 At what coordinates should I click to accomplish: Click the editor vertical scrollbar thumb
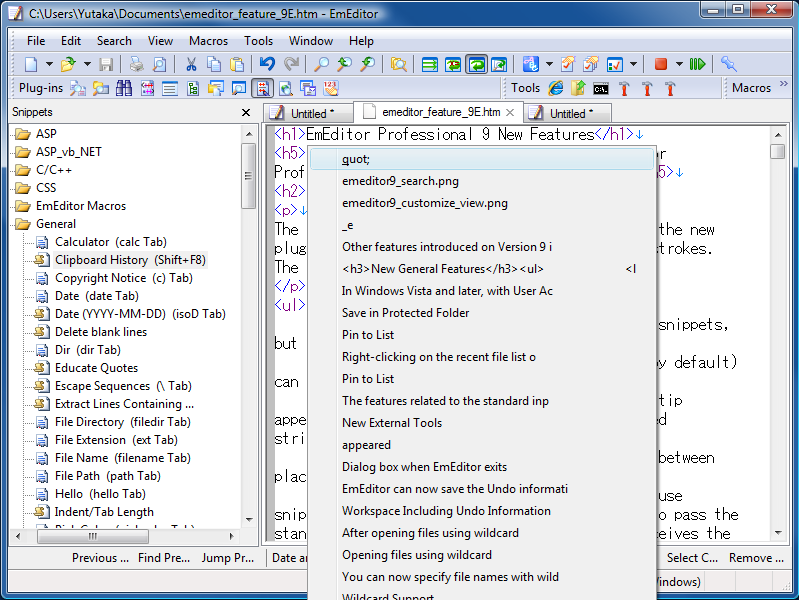tap(778, 152)
